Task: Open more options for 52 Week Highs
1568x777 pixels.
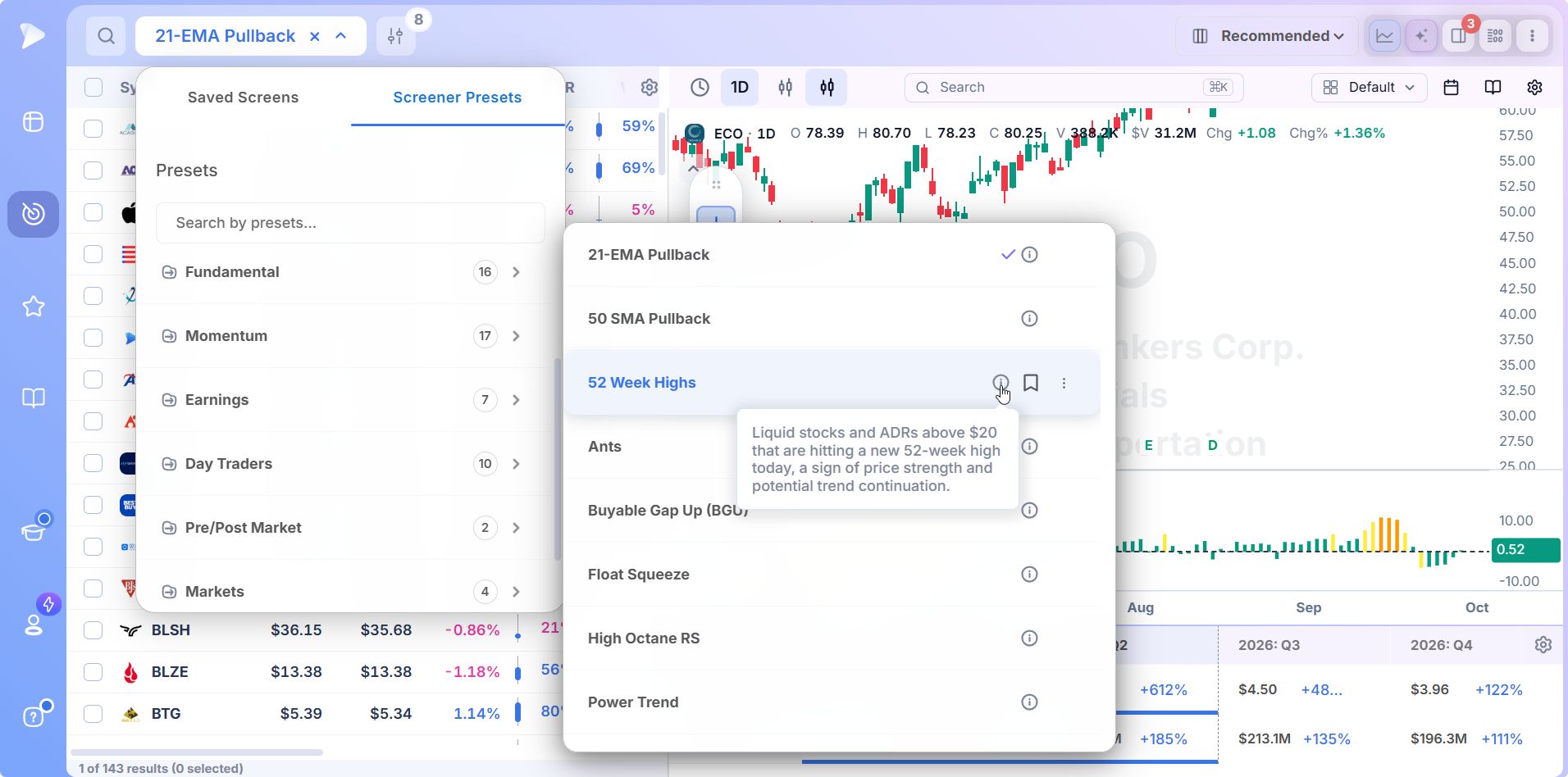Action: pos(1064,383)
